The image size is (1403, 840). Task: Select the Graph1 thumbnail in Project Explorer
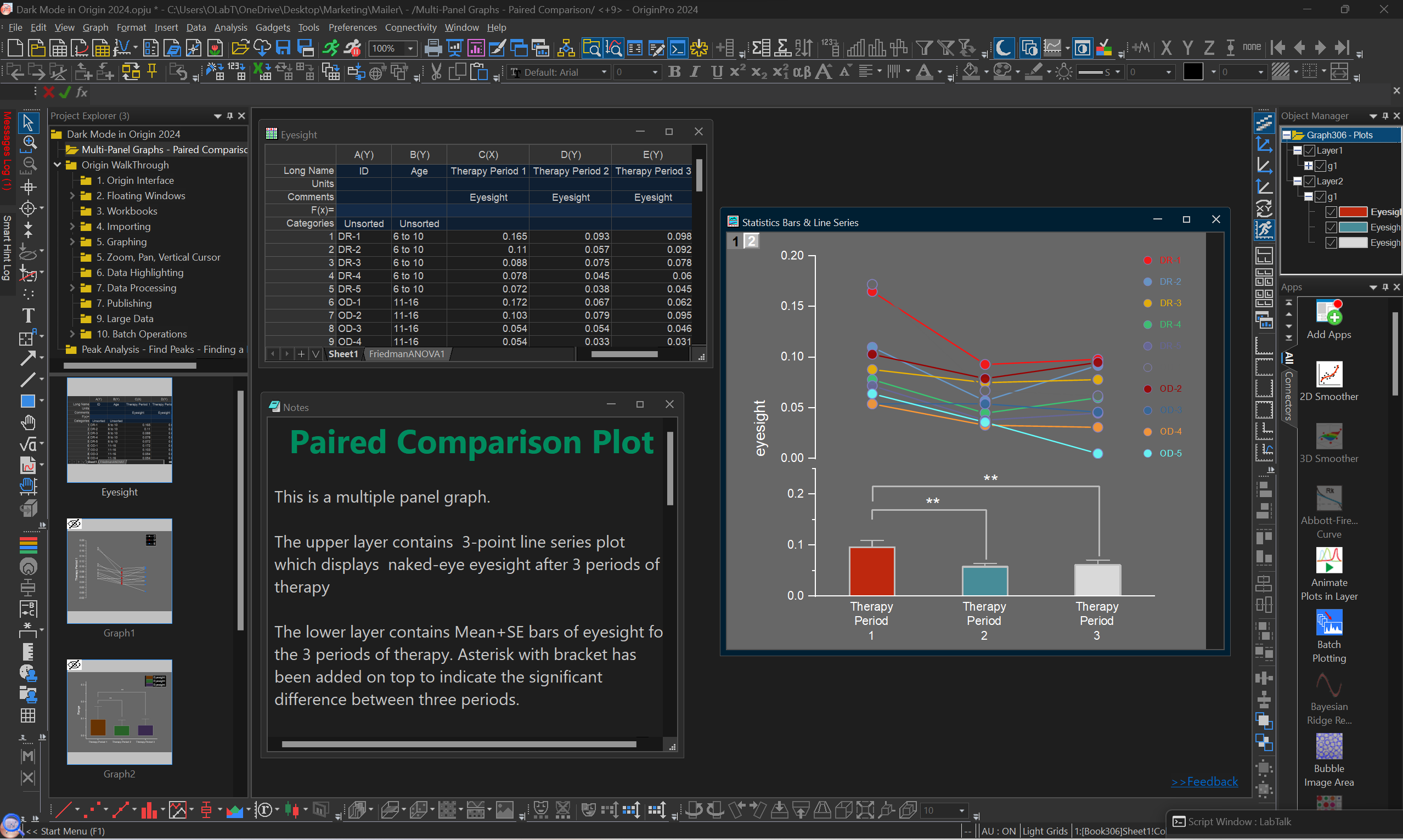(x=119, y=571)
